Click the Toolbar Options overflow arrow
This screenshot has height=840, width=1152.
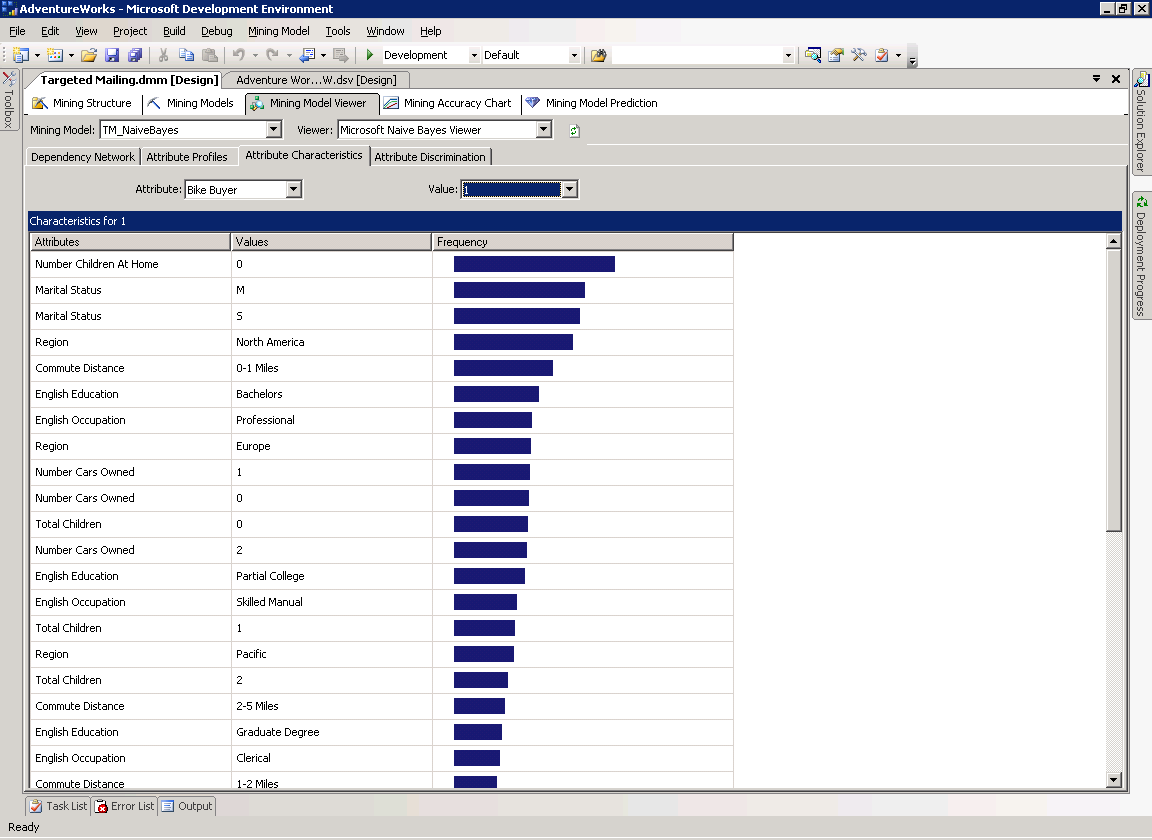(x=912, y=59)
